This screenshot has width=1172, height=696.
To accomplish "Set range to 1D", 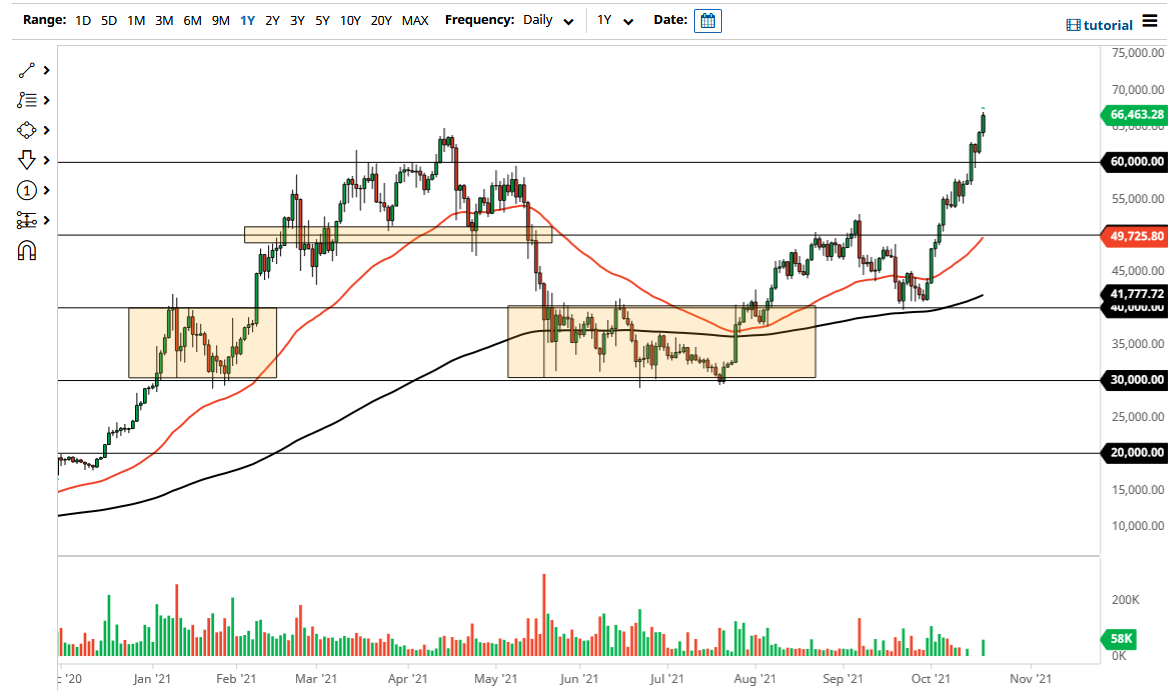I will coord(83,21).
